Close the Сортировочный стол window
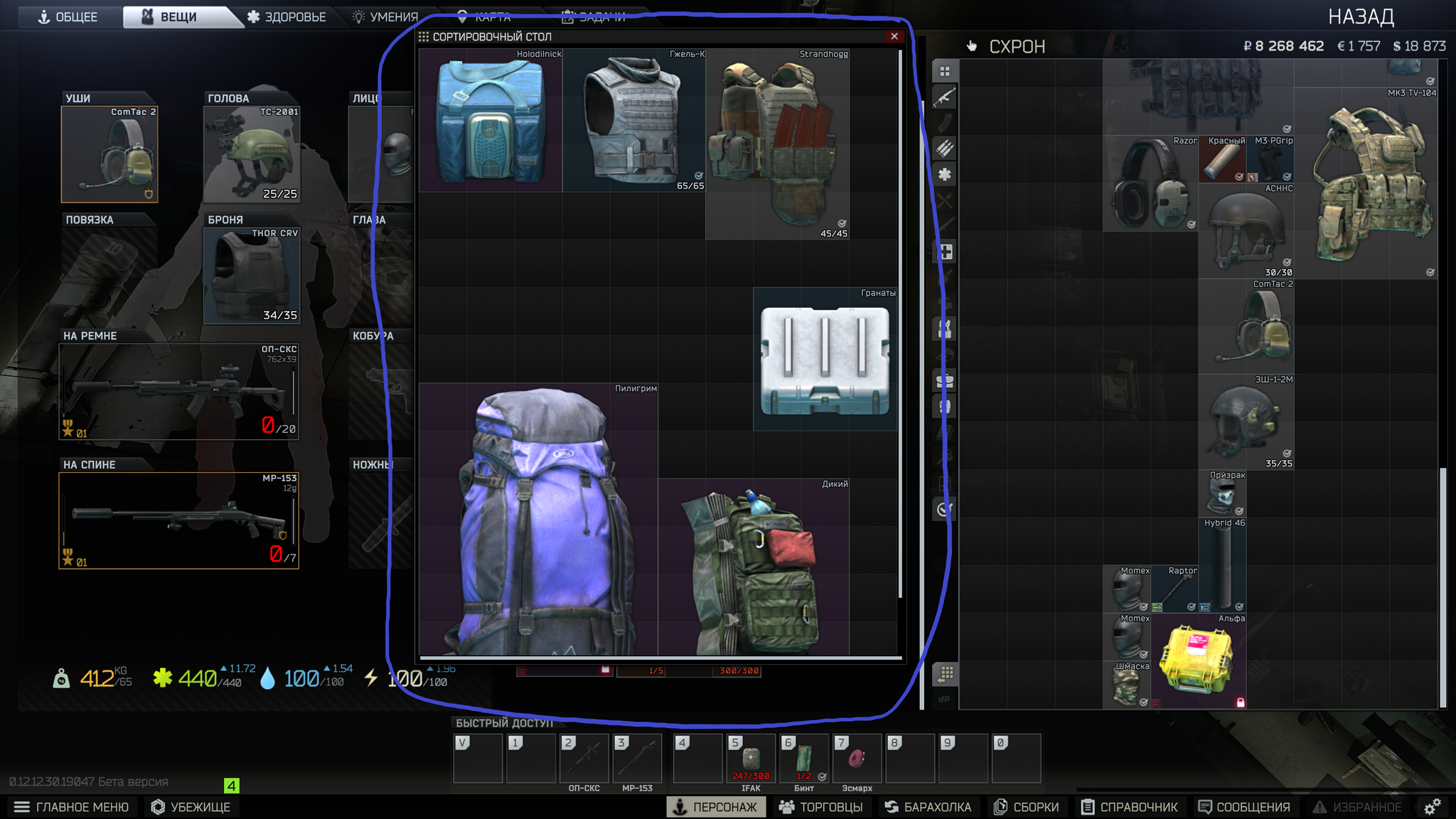1456x819 pixels. tap(894, 36)
